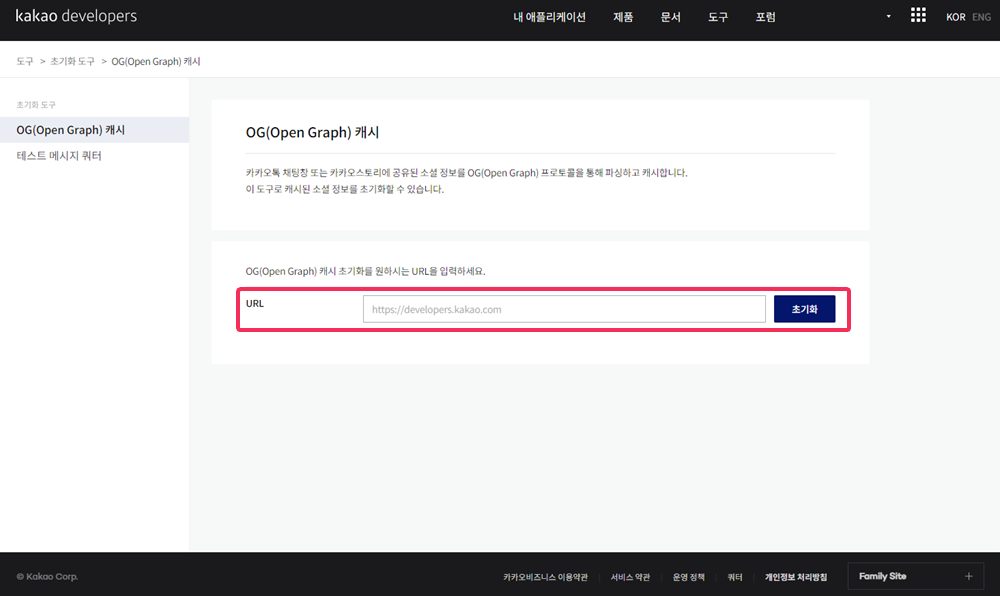Open the 포럼 menu

tap(765, 17)
